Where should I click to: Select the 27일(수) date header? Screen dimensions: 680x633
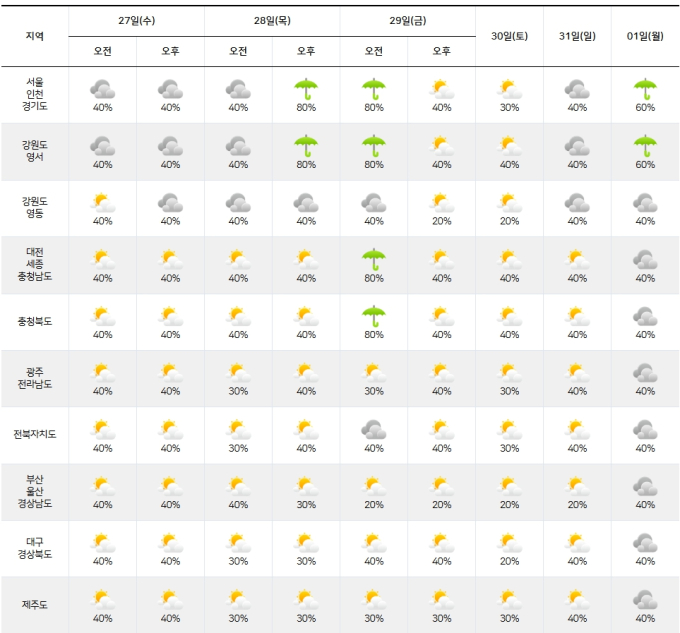point(137,21)
